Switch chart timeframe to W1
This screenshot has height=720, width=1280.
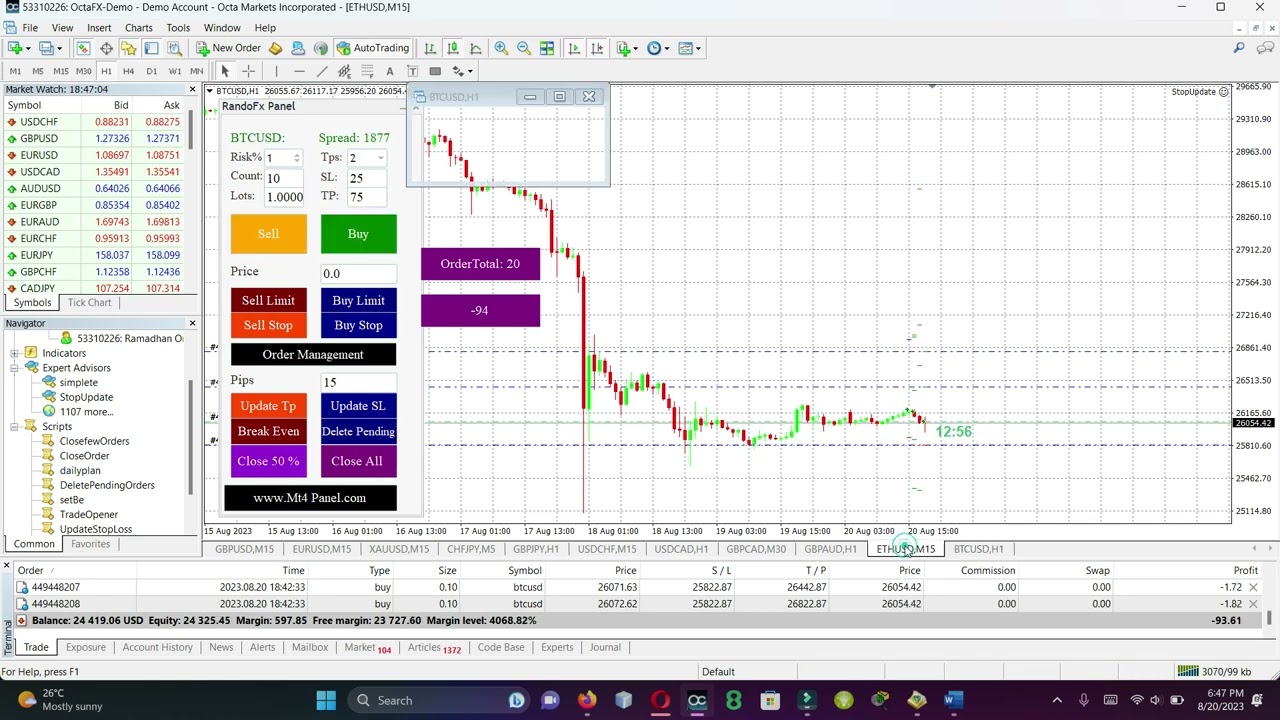[174, 71]
